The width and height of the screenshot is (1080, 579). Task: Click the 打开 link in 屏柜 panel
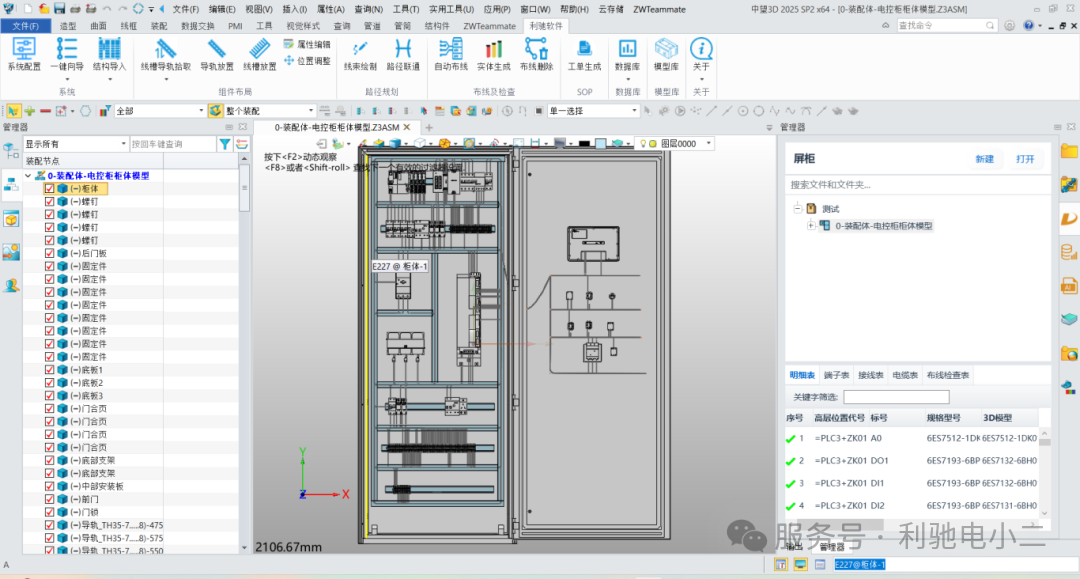click(x=1025, y=159)
